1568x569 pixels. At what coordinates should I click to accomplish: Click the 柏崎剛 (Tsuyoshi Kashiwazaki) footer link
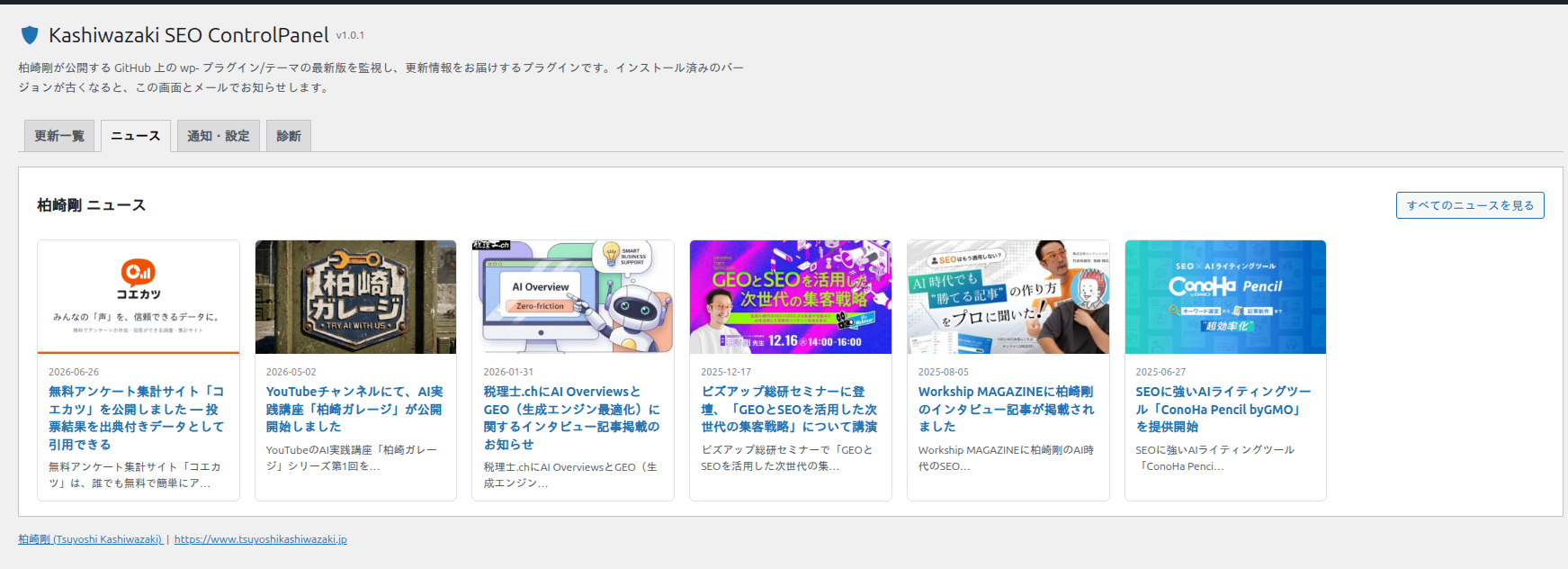tap(91, 539)
